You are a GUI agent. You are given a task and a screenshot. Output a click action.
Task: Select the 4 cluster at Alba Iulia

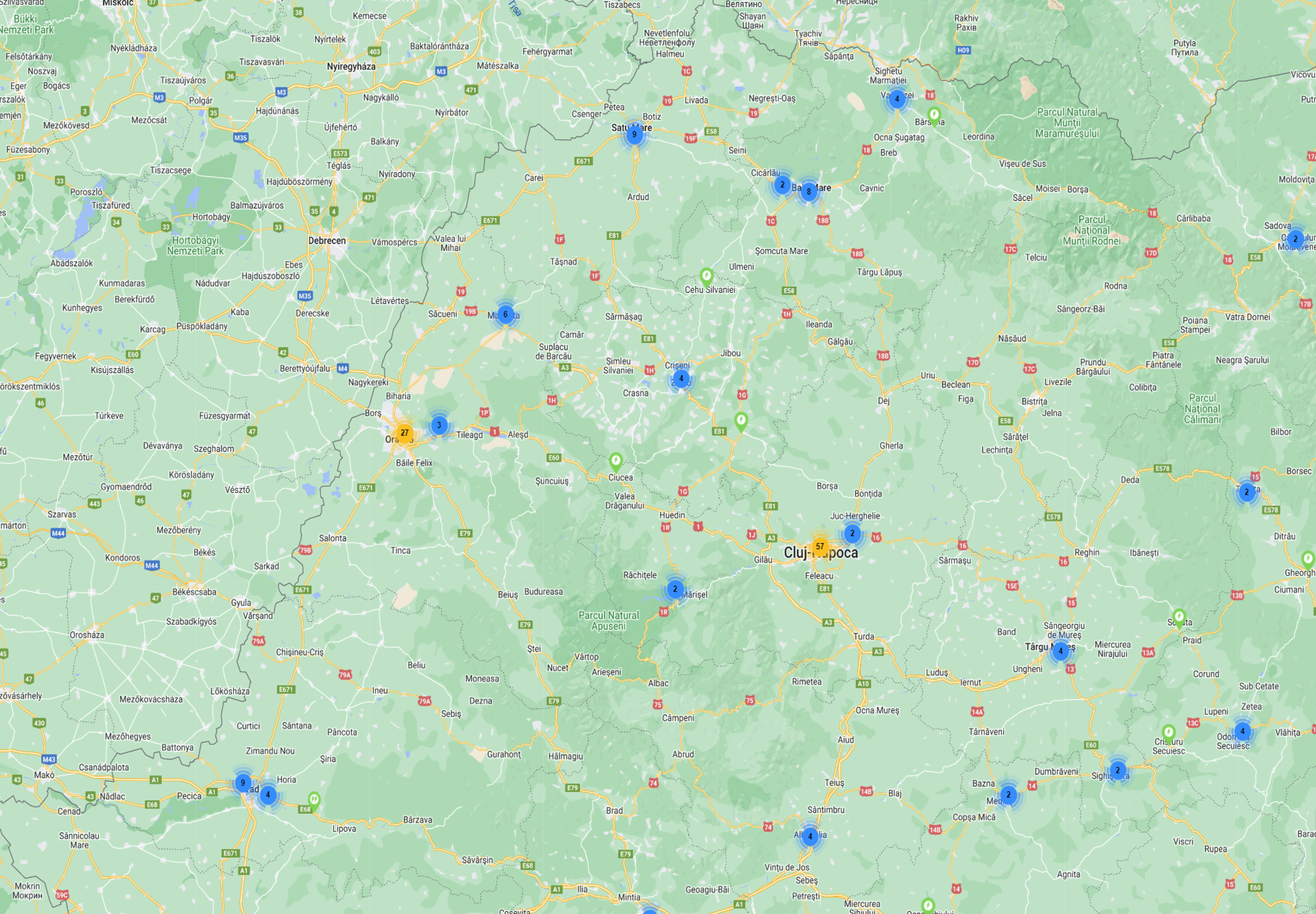810,836
